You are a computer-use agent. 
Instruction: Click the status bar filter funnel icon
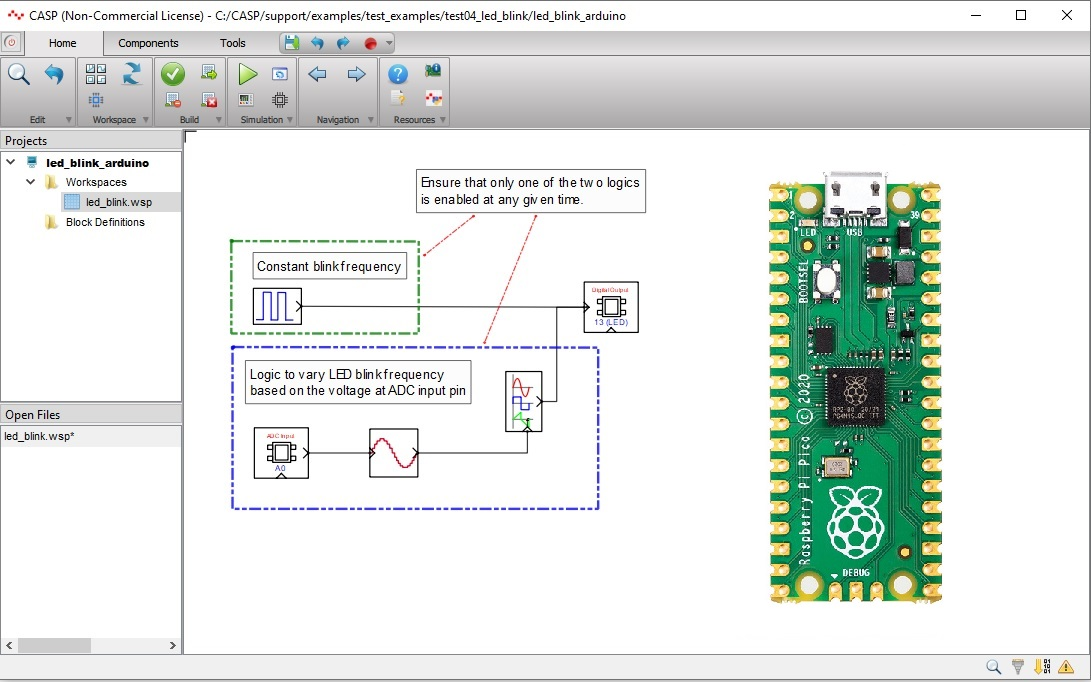coord(1018,667)
